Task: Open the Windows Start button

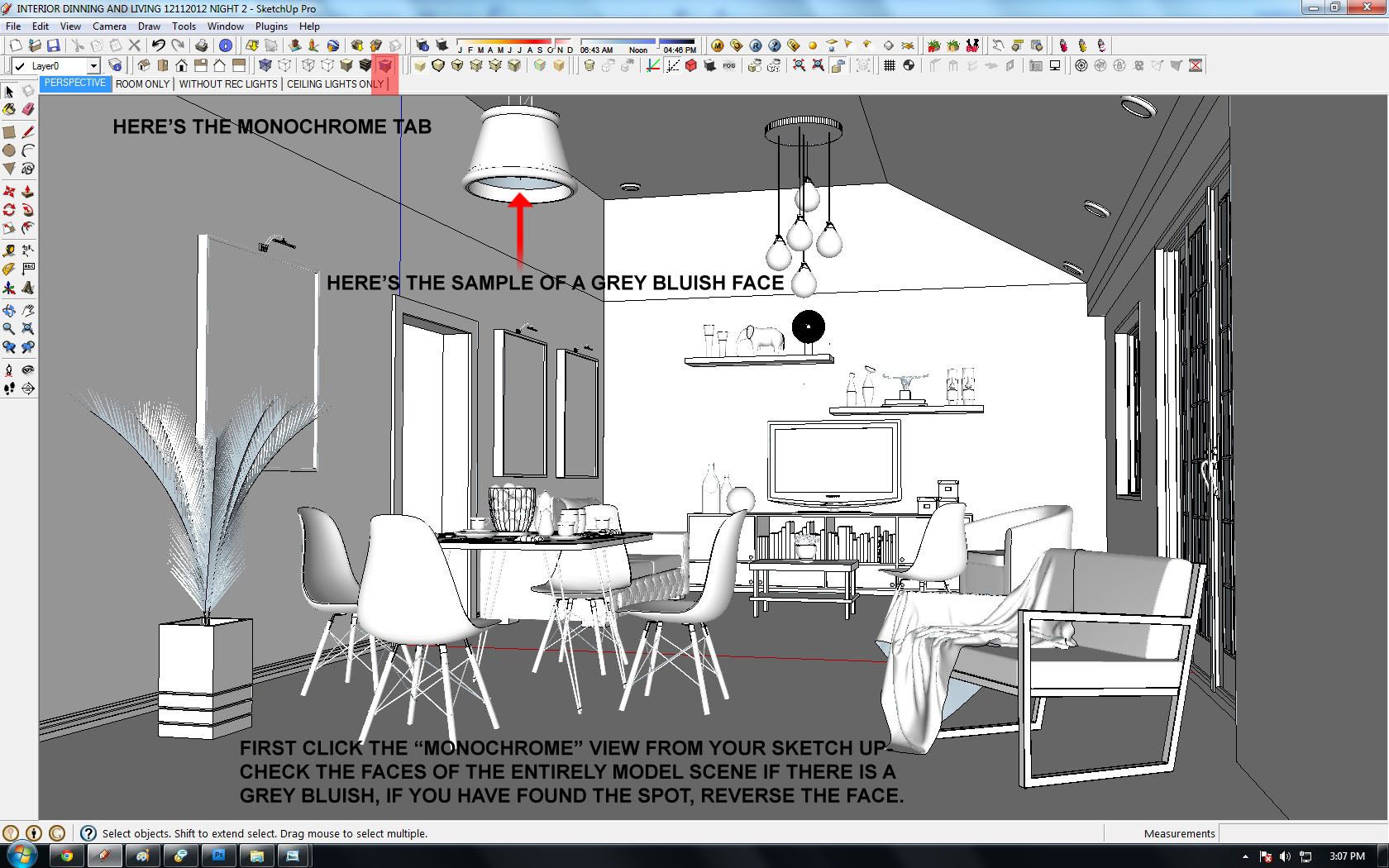Action: pos(21,856)
